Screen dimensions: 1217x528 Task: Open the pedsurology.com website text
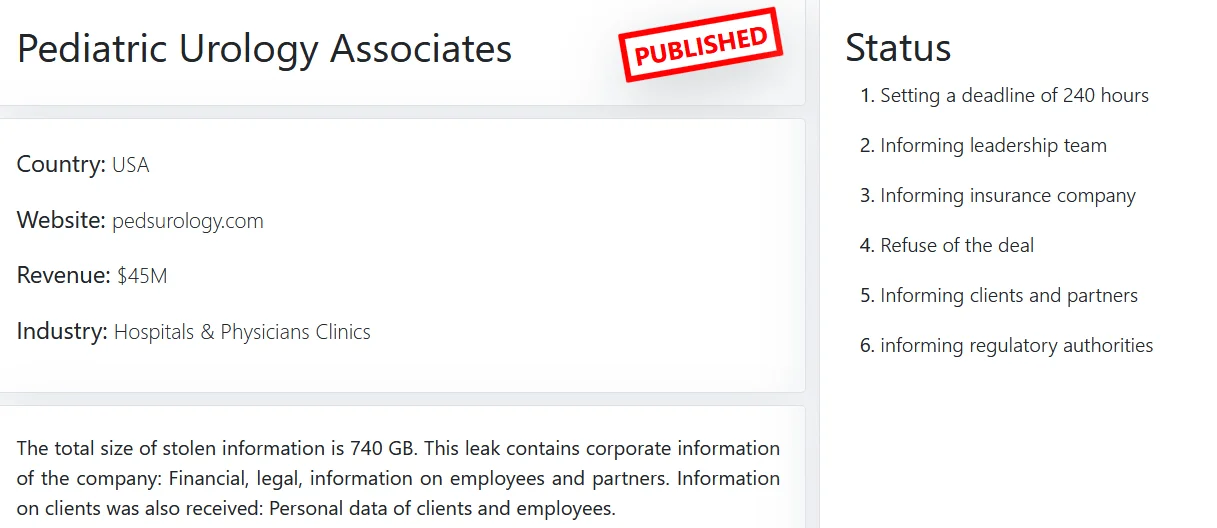(x=188, y=221)
